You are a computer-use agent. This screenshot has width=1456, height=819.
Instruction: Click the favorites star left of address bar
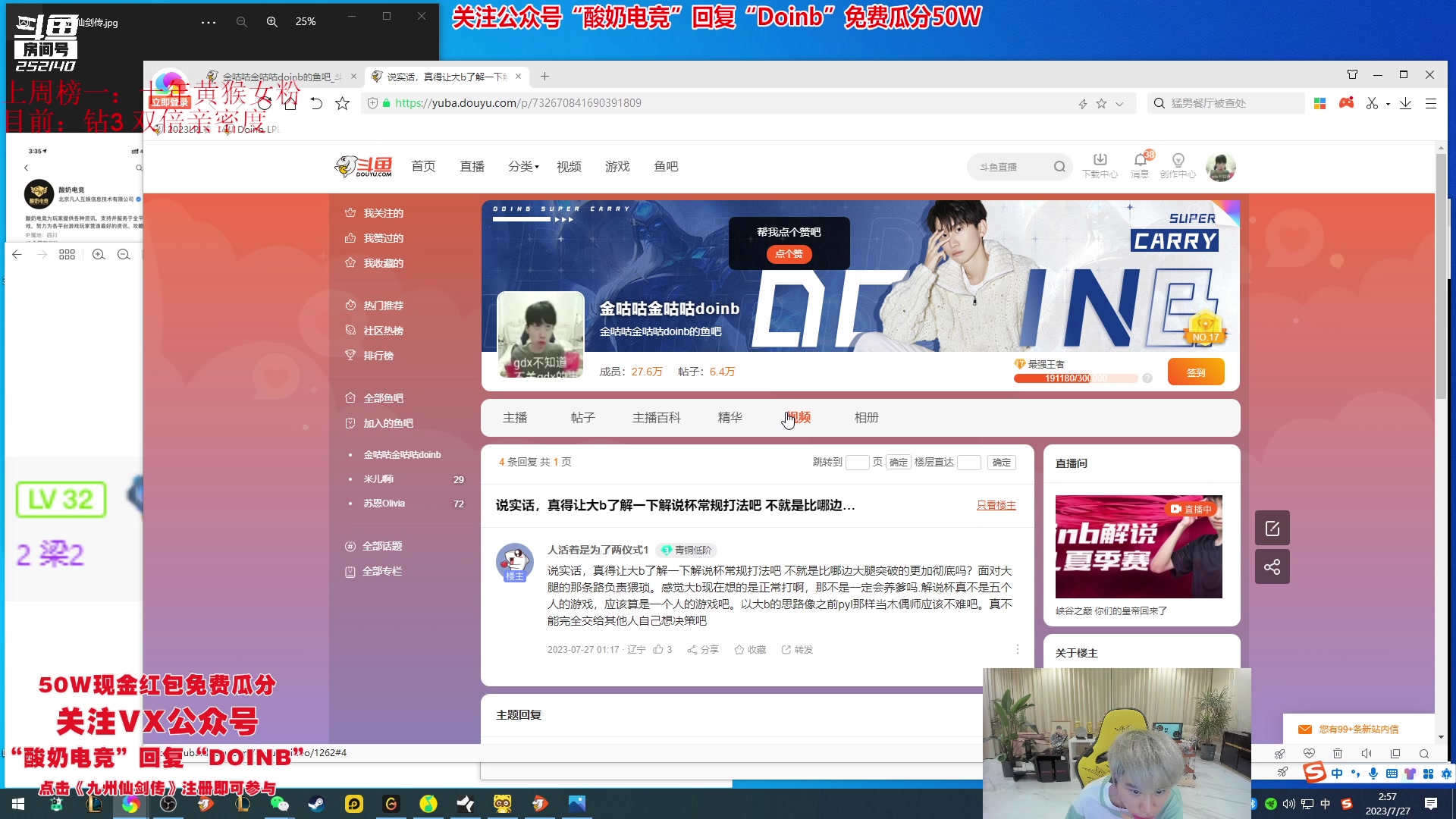point(343,103)
